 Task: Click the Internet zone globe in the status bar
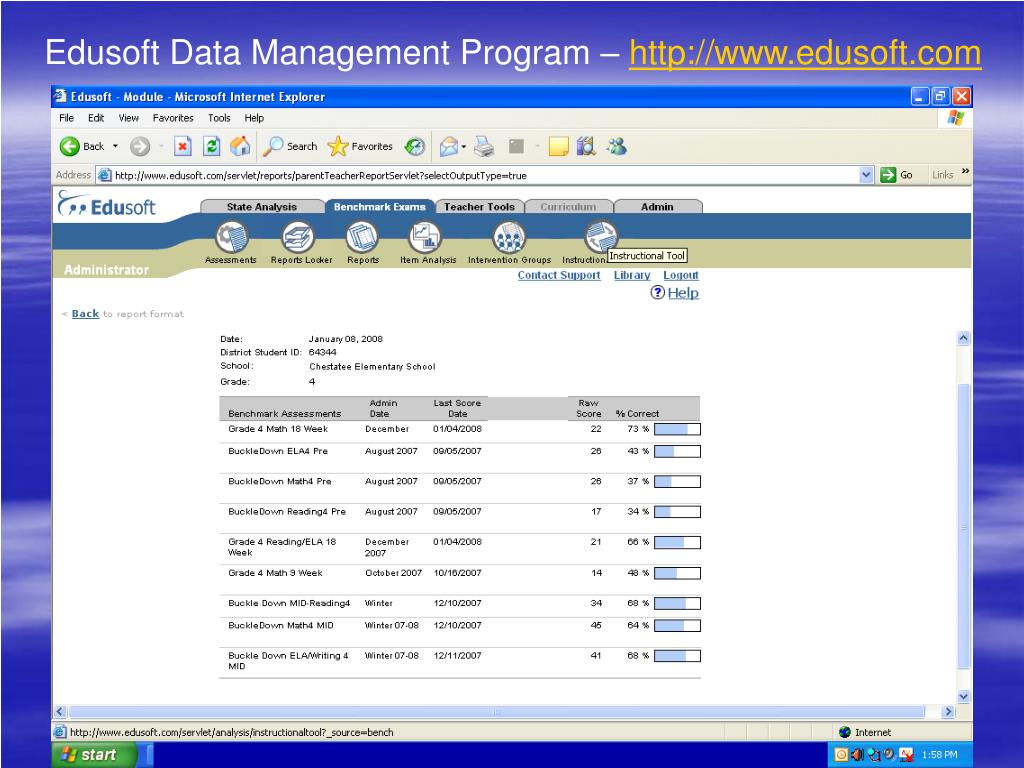pos(844,732)
